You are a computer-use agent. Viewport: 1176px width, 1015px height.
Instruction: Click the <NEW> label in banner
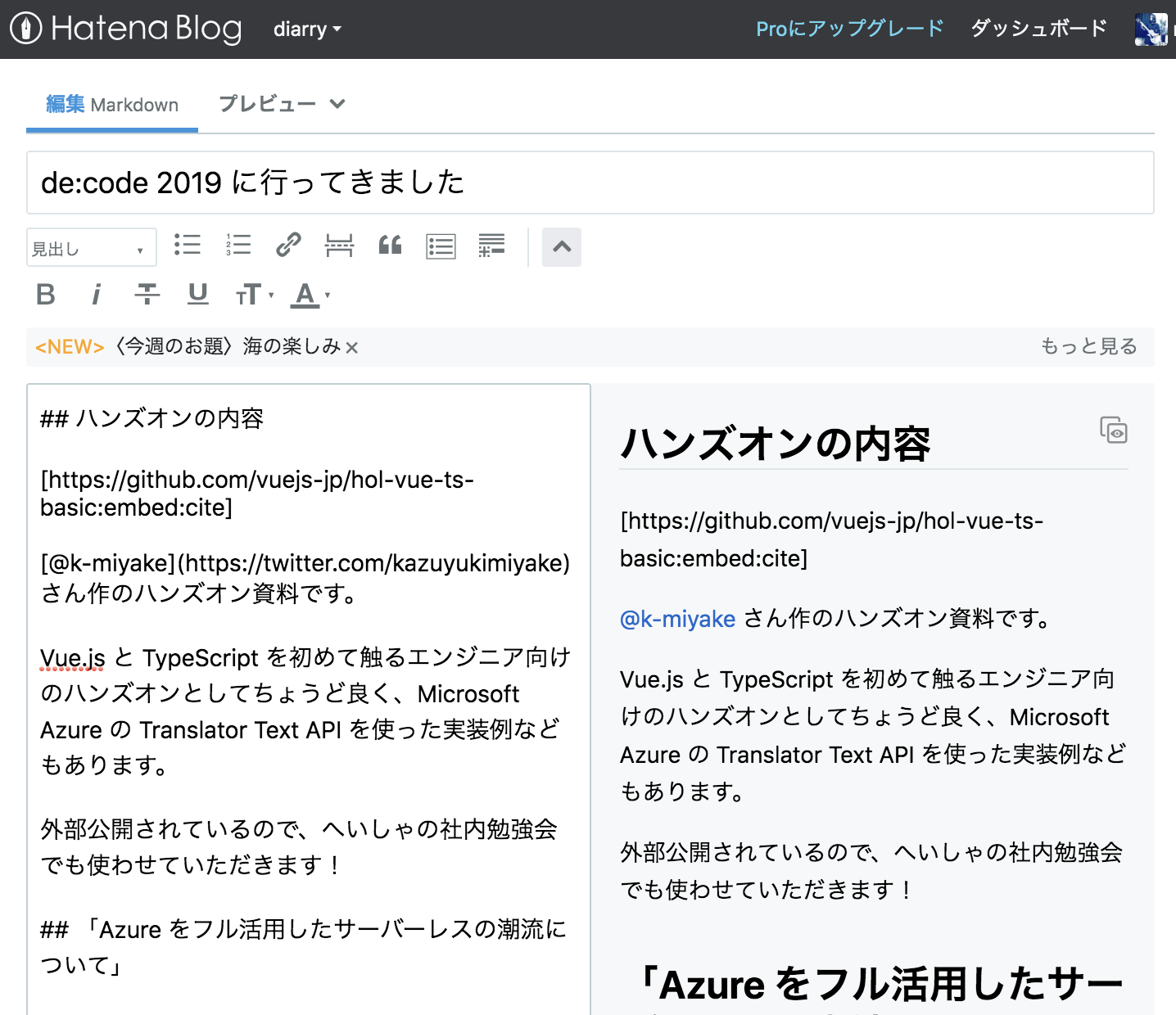(70, 347)
